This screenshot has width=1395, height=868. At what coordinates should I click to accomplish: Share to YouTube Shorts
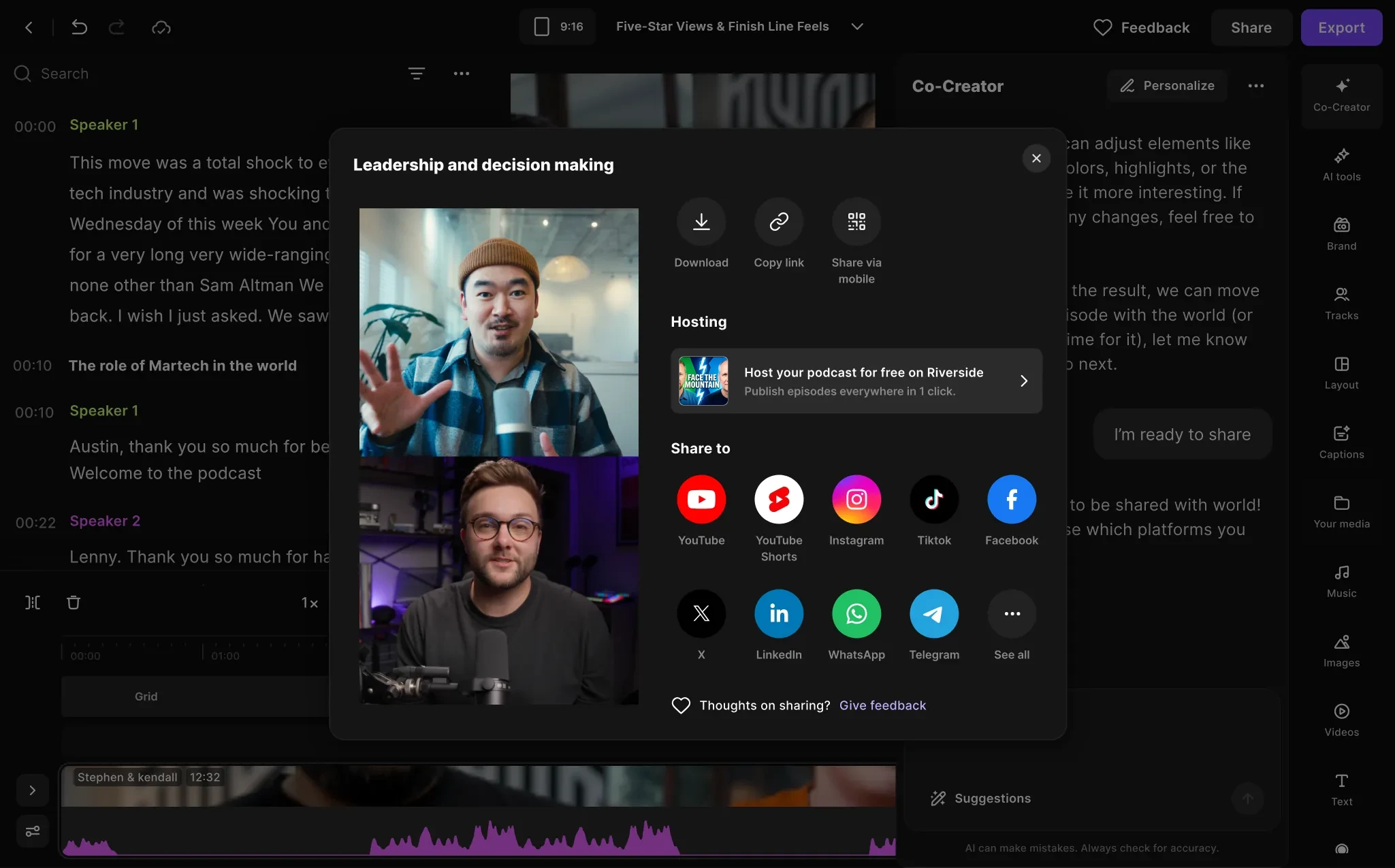pyautogui.click(x=779, y=500)
